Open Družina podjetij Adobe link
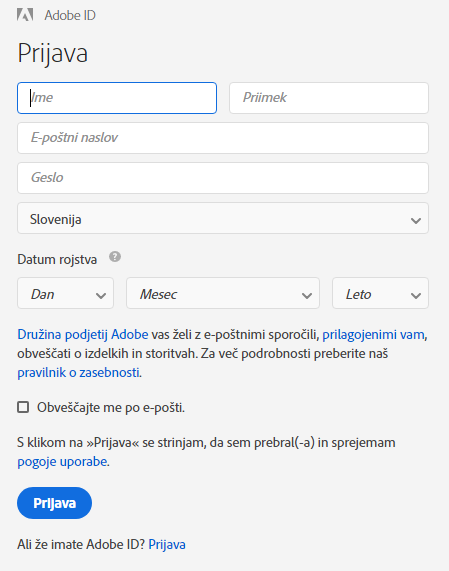 (83, 334)
